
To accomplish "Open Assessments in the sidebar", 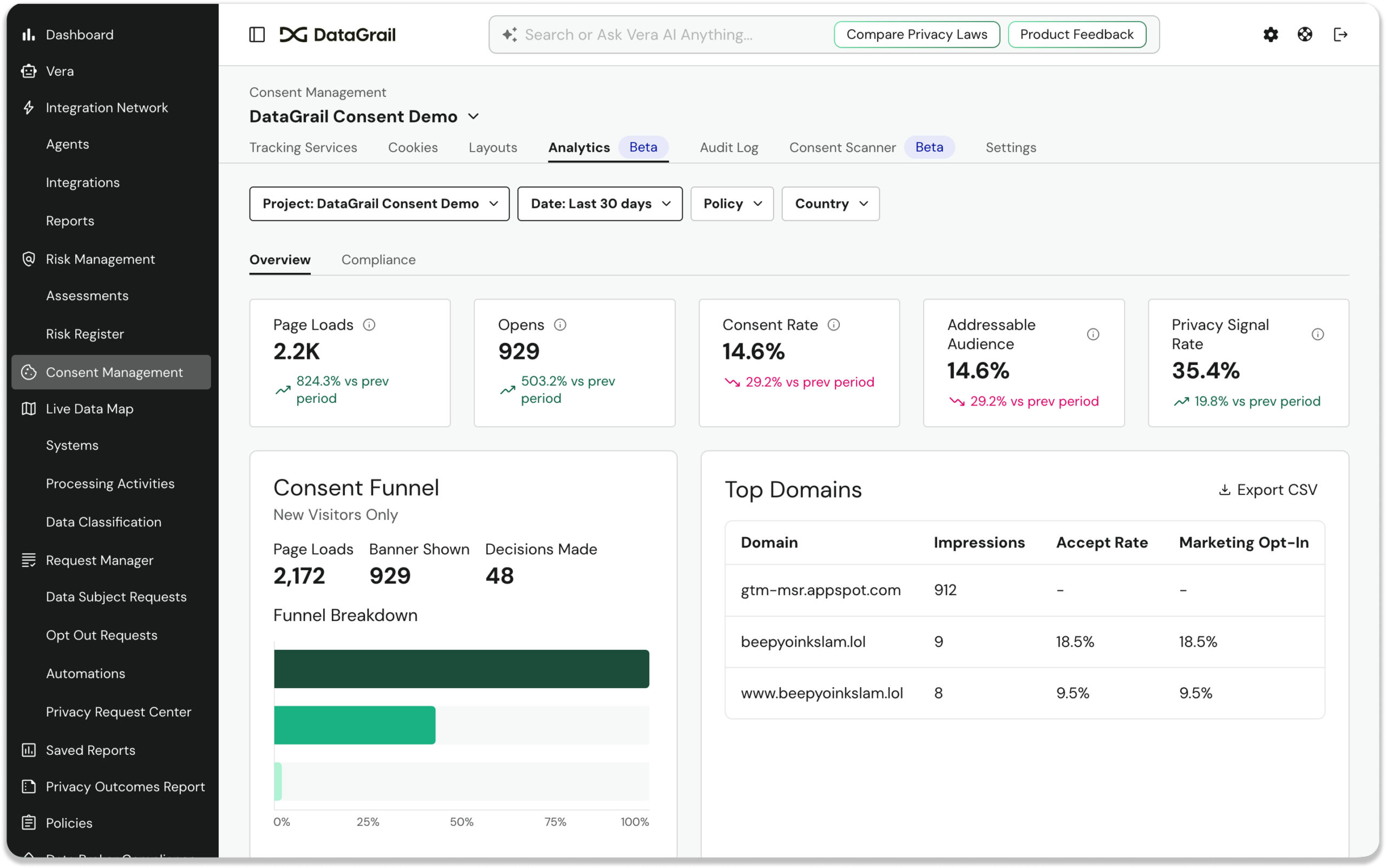I will [87, 296].
